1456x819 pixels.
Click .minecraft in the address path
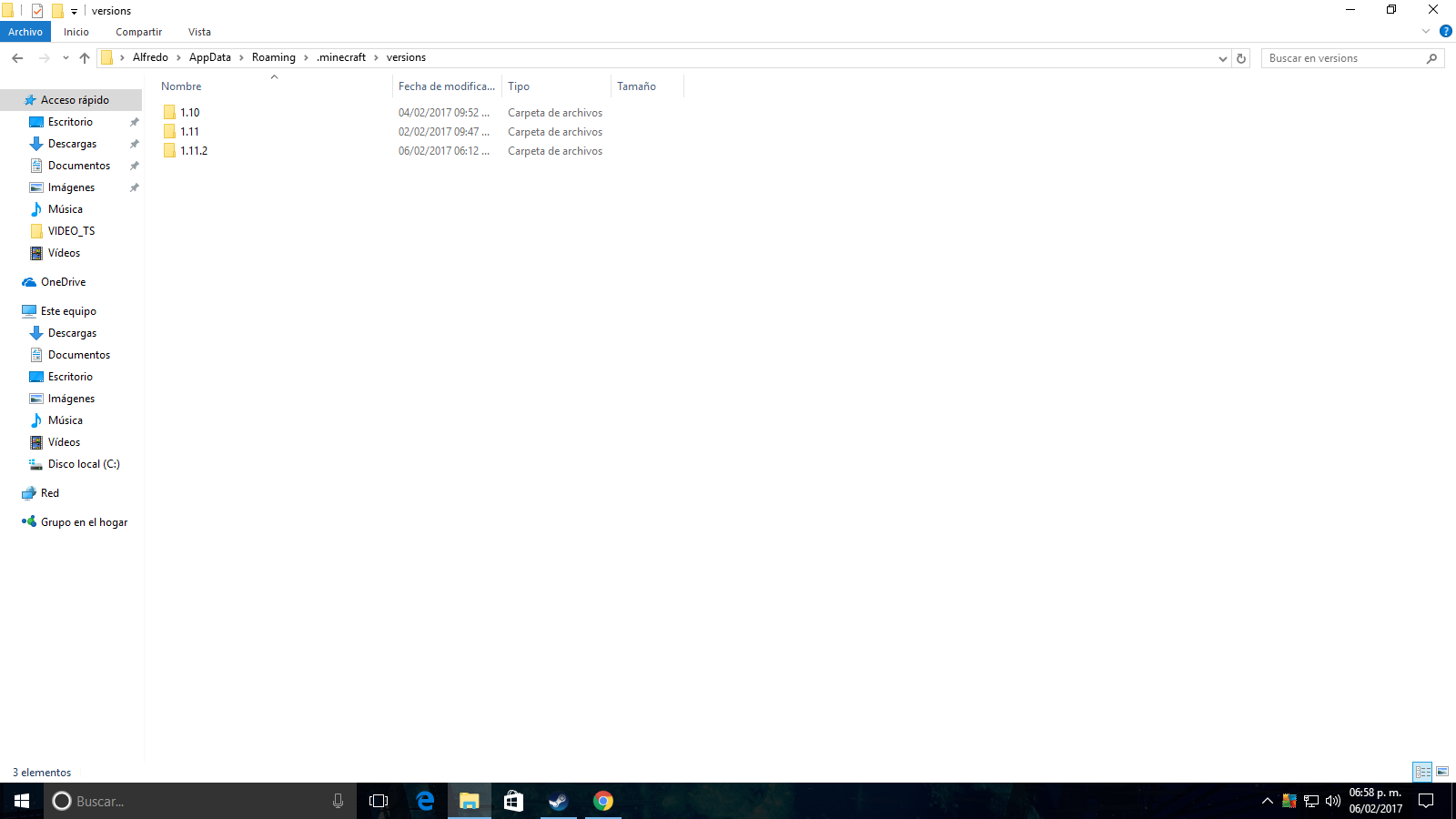click(341, 57)
